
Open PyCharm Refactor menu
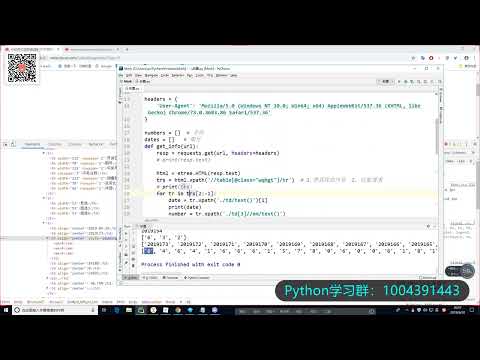178,76
